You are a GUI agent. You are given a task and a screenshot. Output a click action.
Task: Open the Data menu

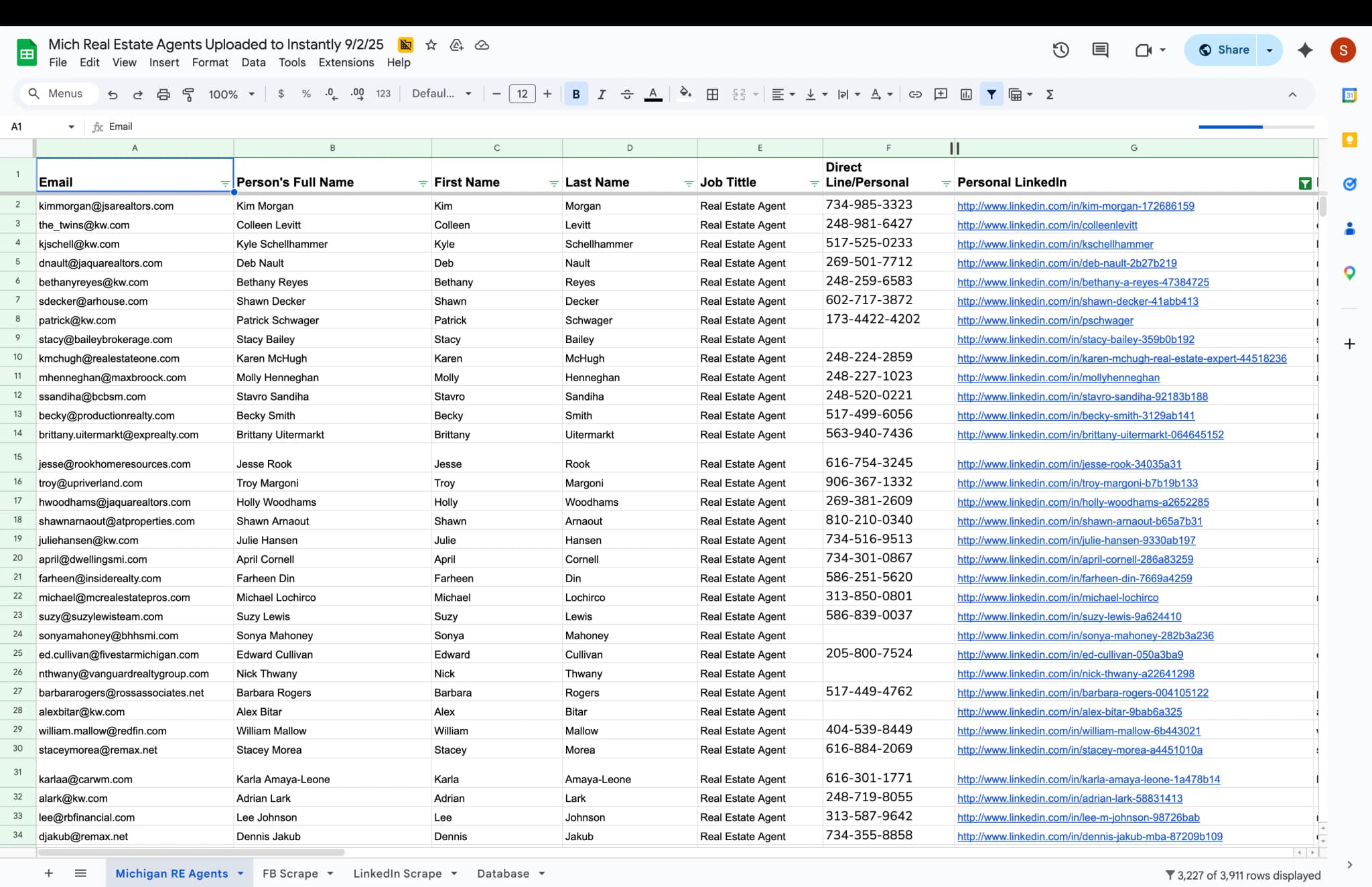pyautogui.click(x=253, y=62)
